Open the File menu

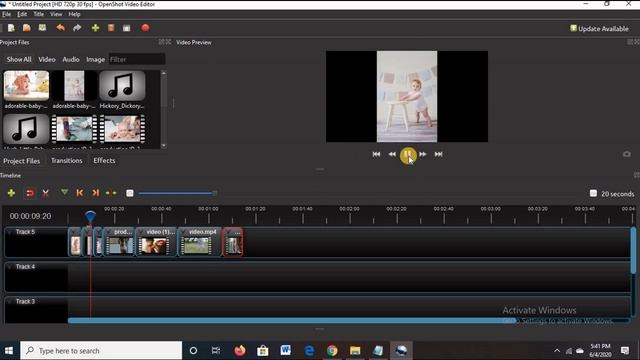click(7, 14)
